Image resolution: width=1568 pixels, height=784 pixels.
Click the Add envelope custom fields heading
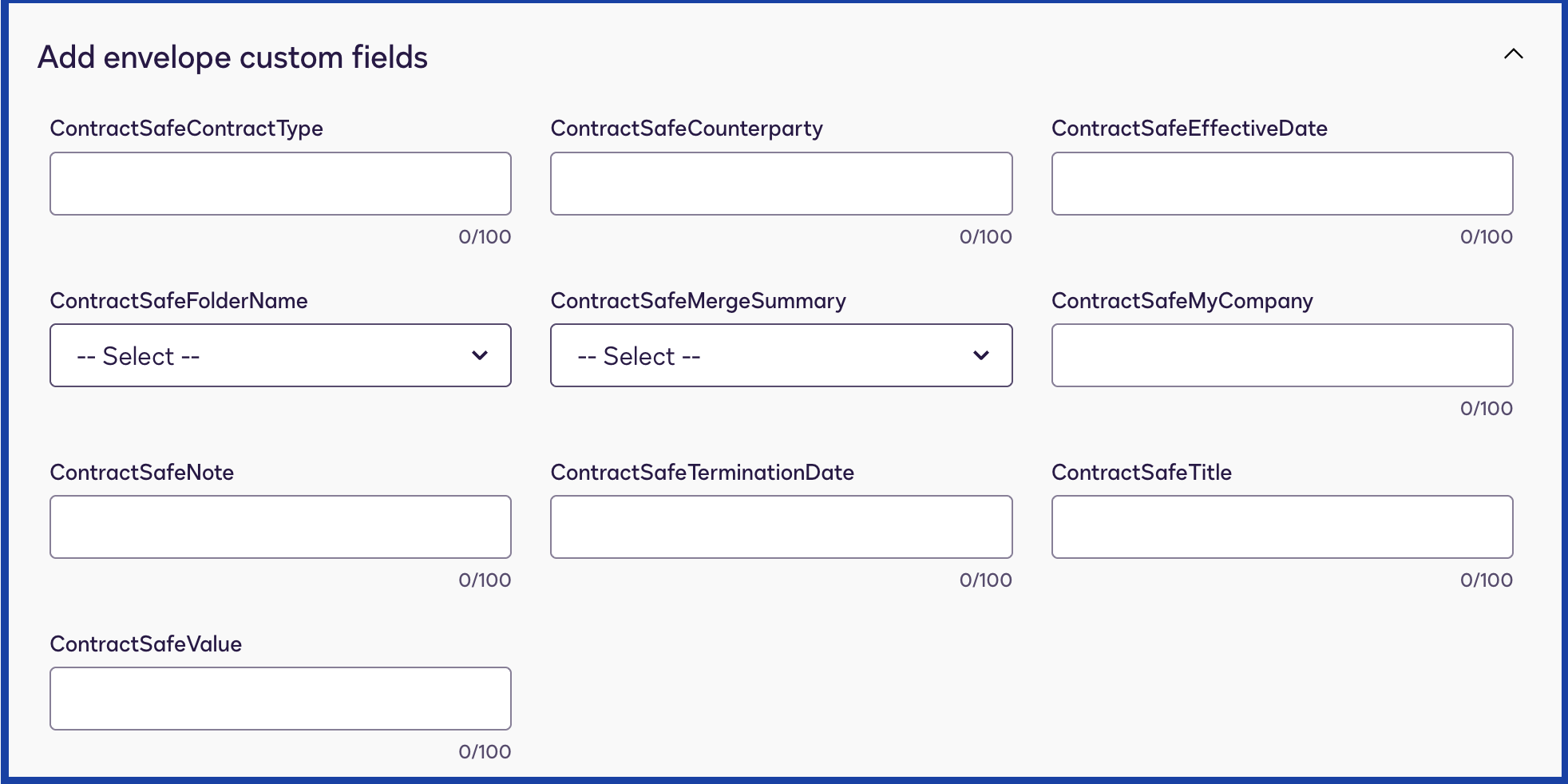tap(232, 57)
